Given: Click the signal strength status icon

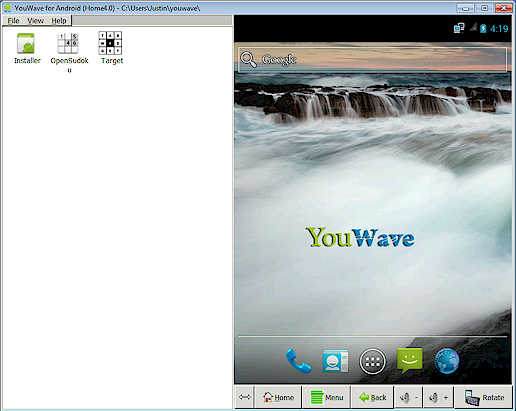Looking at the screenshot, I should [x=473, y=28].
